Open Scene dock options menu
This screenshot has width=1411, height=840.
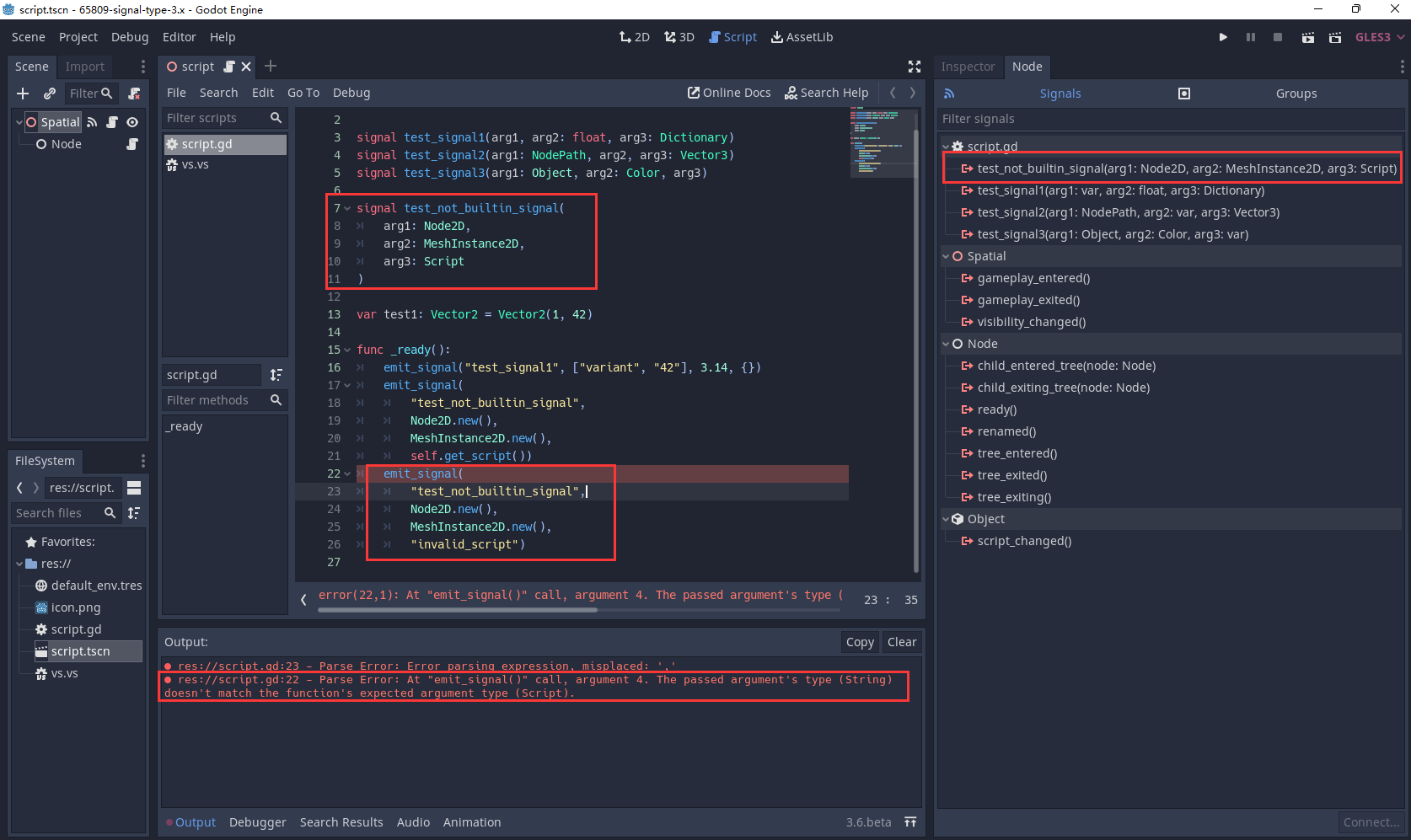pyautogui.click(x=142, y=67)
